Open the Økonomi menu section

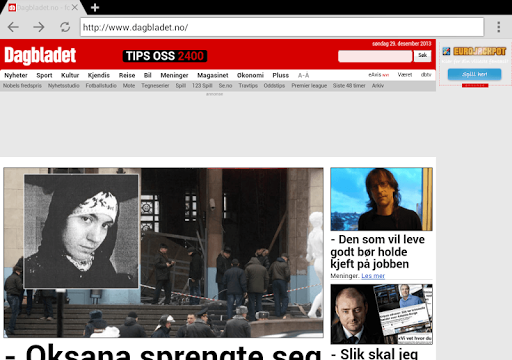point(250,75)
